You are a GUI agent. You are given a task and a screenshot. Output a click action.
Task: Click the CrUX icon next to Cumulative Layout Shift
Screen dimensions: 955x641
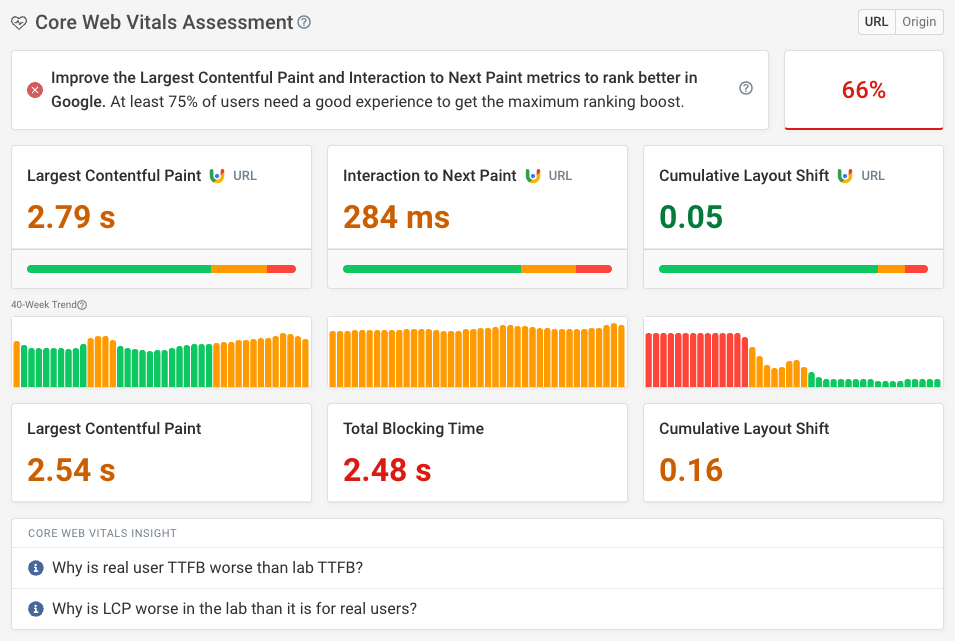tap(845, 176)
